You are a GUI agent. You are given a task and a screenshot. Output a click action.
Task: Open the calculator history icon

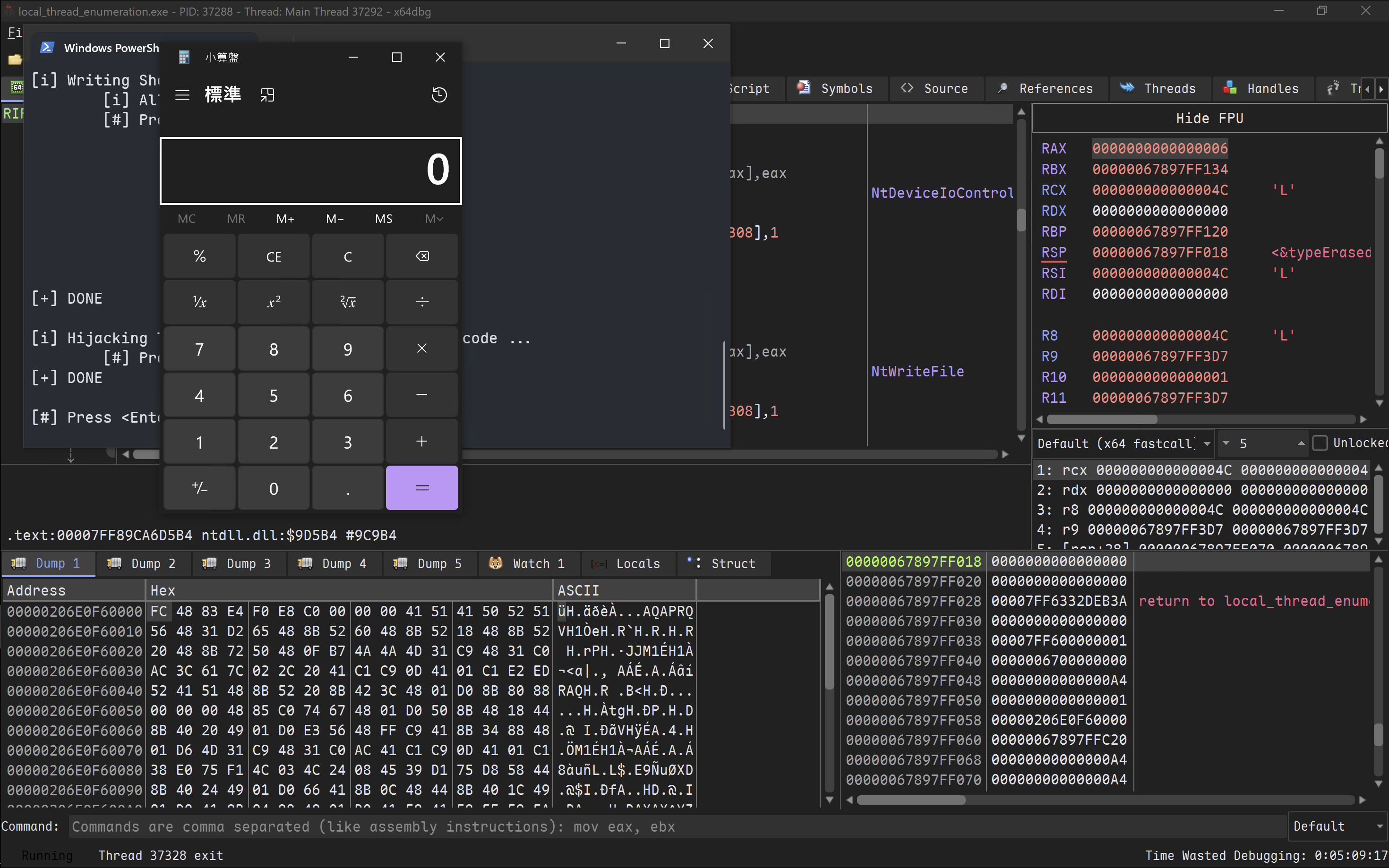click(439, 95)
